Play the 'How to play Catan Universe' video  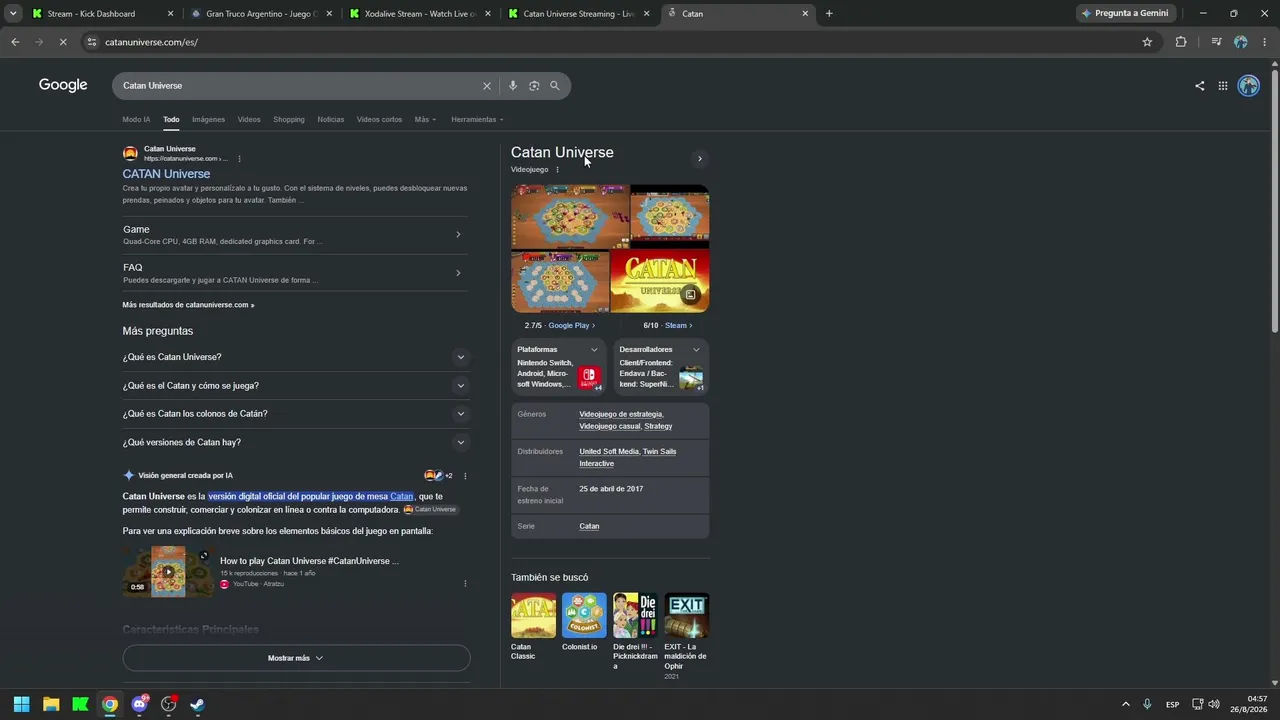click(x=168, y=572)
